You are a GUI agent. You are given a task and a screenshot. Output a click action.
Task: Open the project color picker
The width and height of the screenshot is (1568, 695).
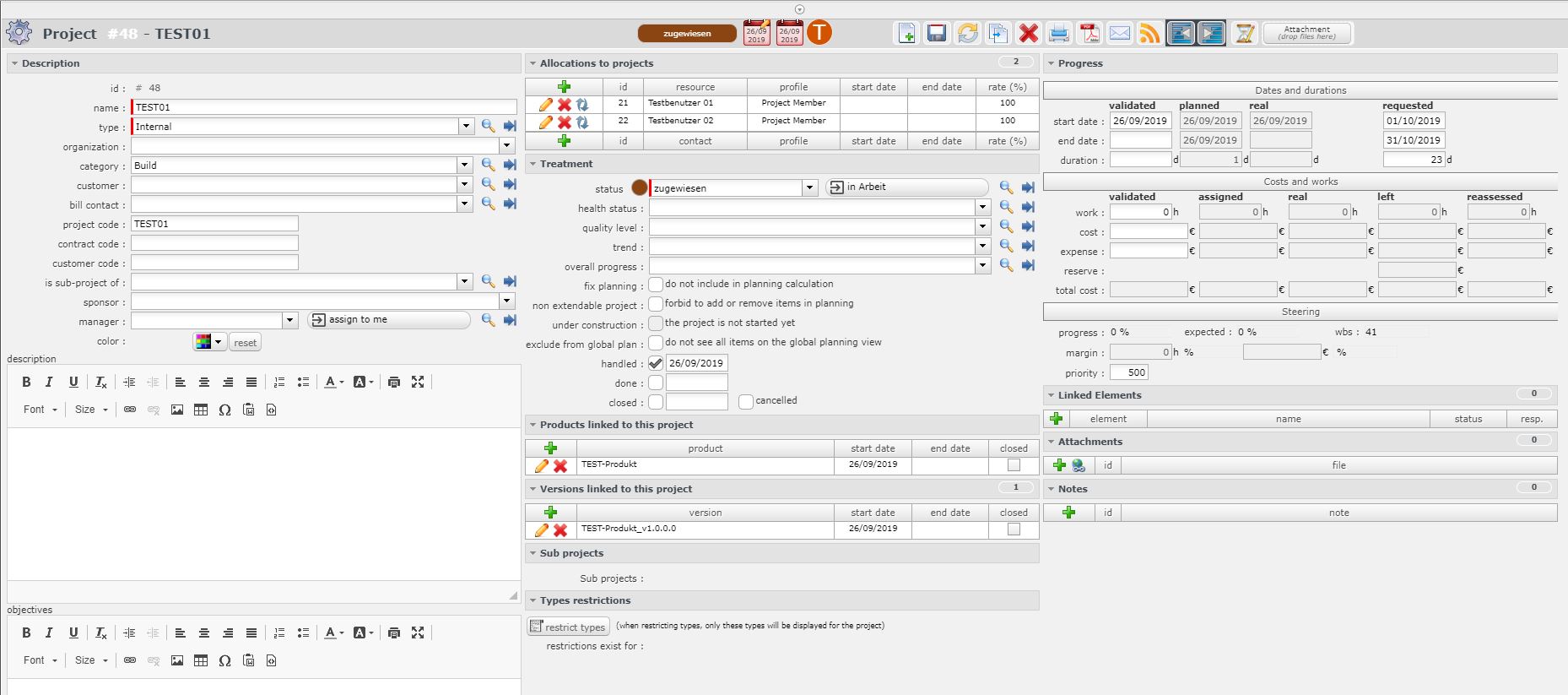coord(208,342)
